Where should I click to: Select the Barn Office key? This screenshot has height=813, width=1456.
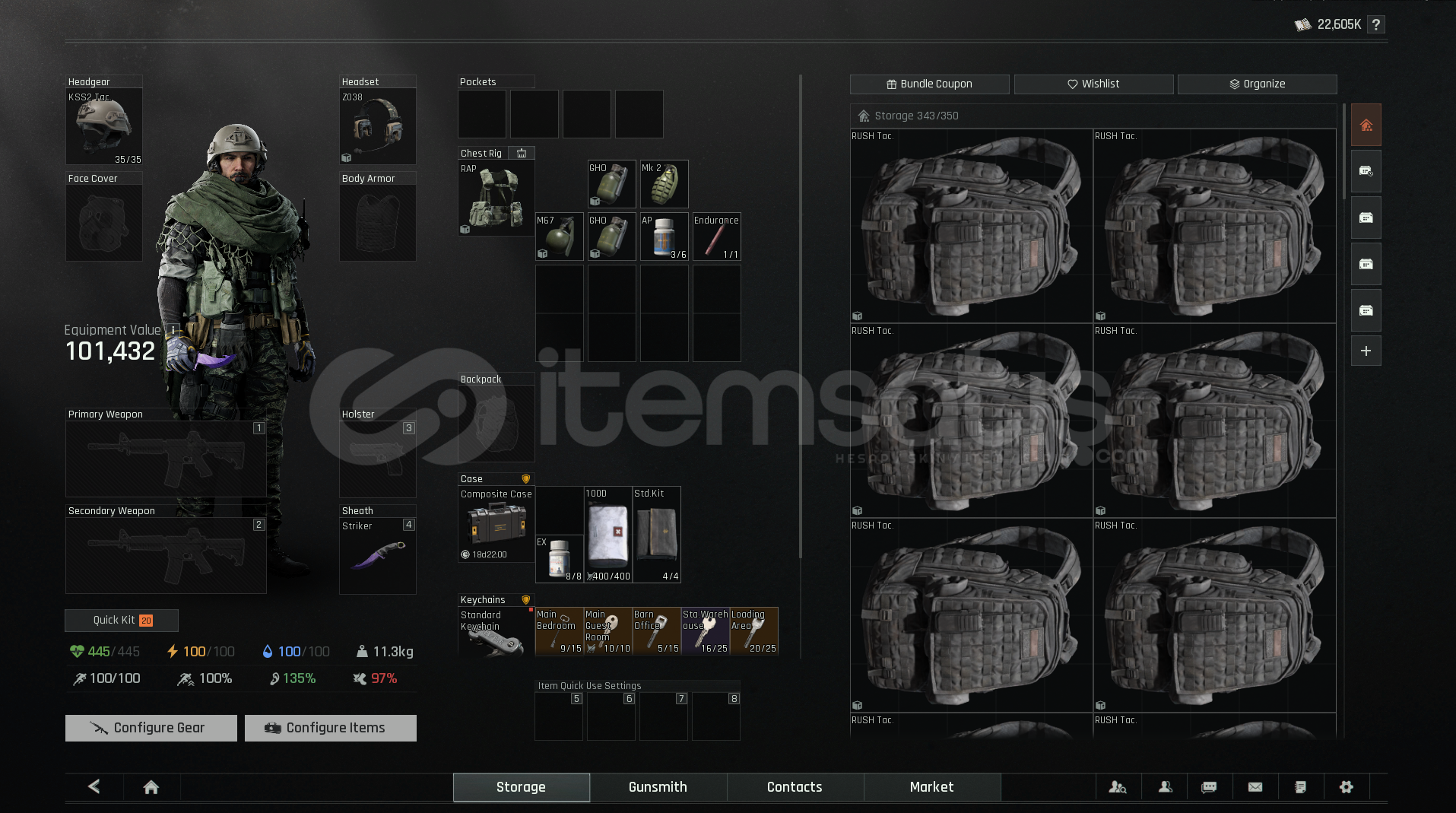pyautogui.click(x=657, y=631)
